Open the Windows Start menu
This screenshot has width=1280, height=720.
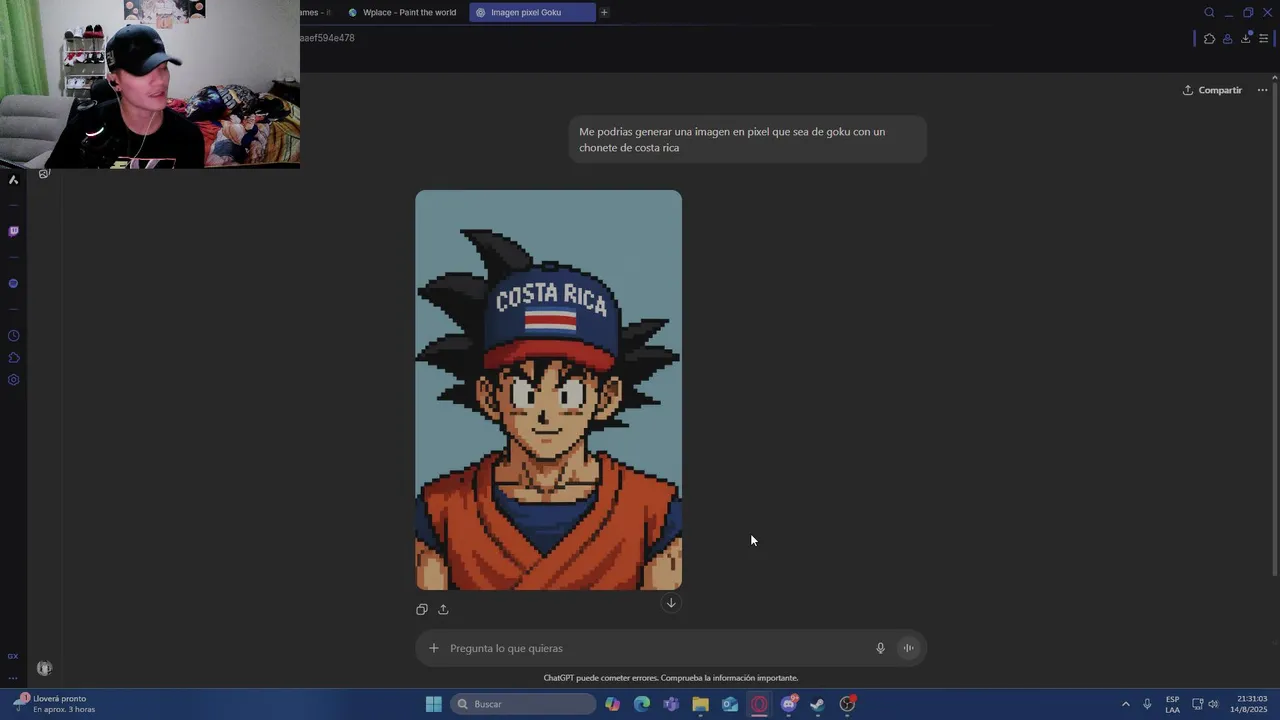(x=433, y=704)
